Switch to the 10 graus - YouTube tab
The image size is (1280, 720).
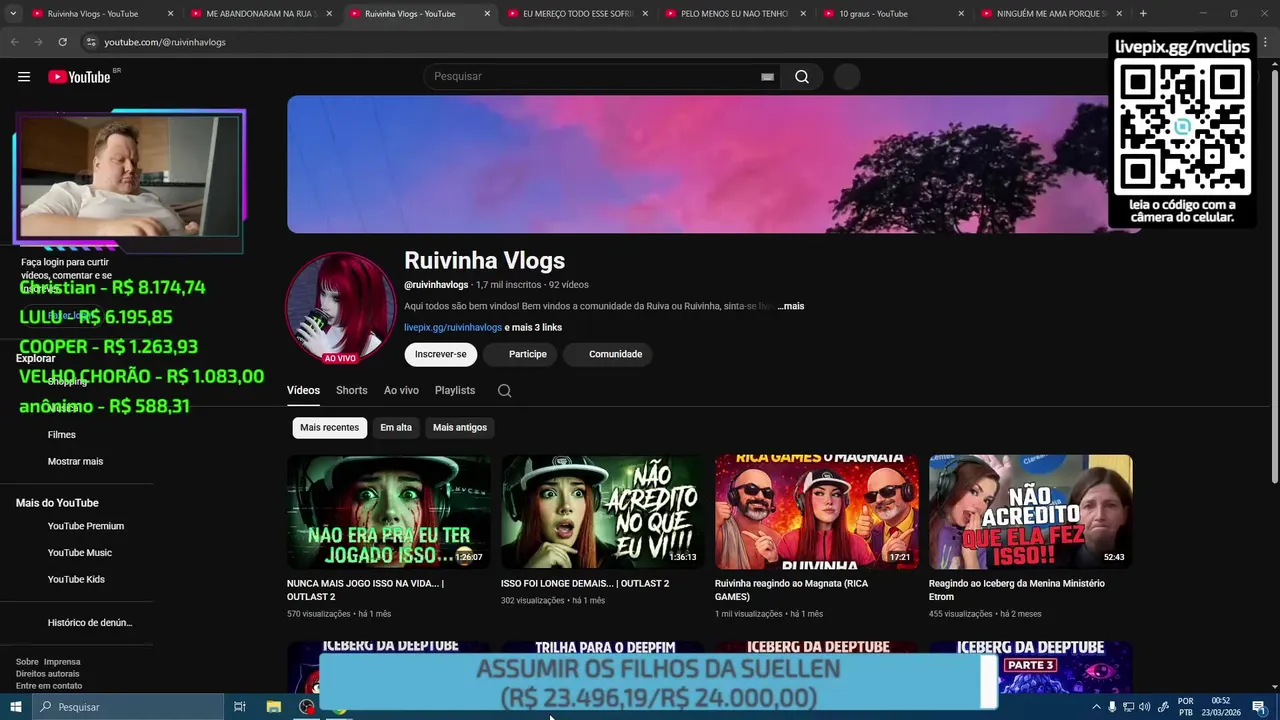tap(873, 14)
